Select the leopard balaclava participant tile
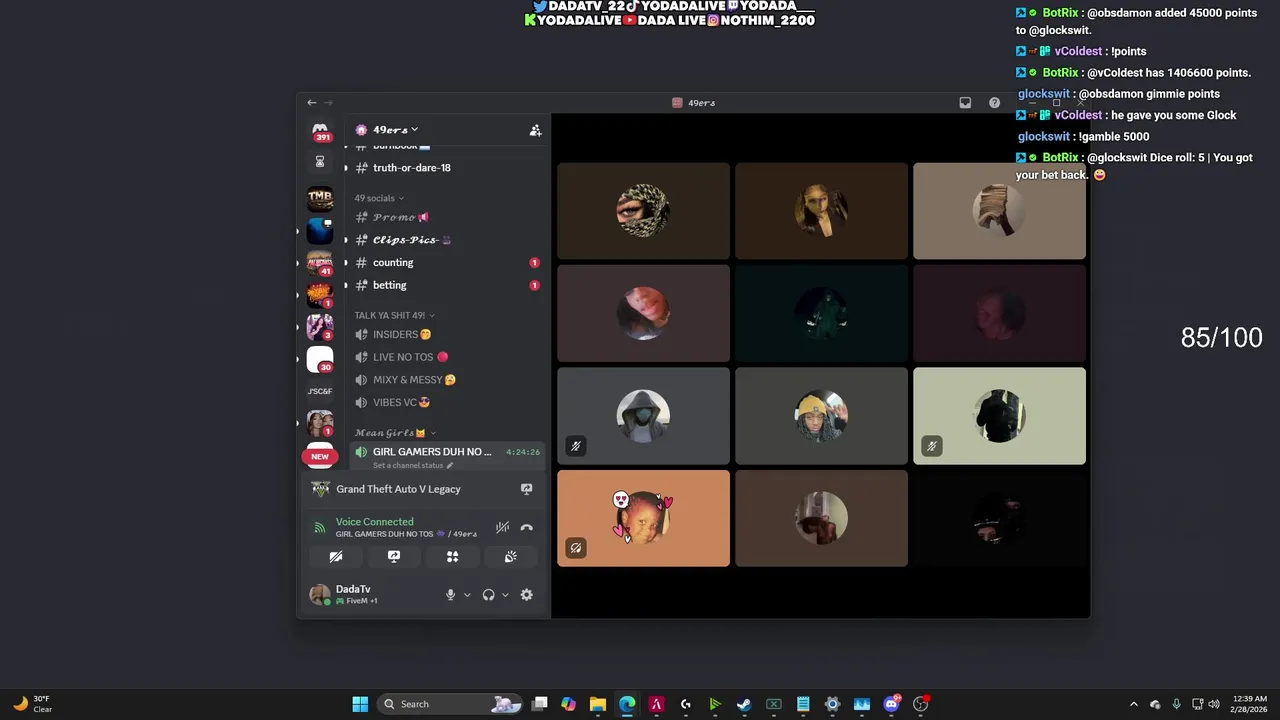The width and height of the screenshot is (1280, 720). [643, 211]
